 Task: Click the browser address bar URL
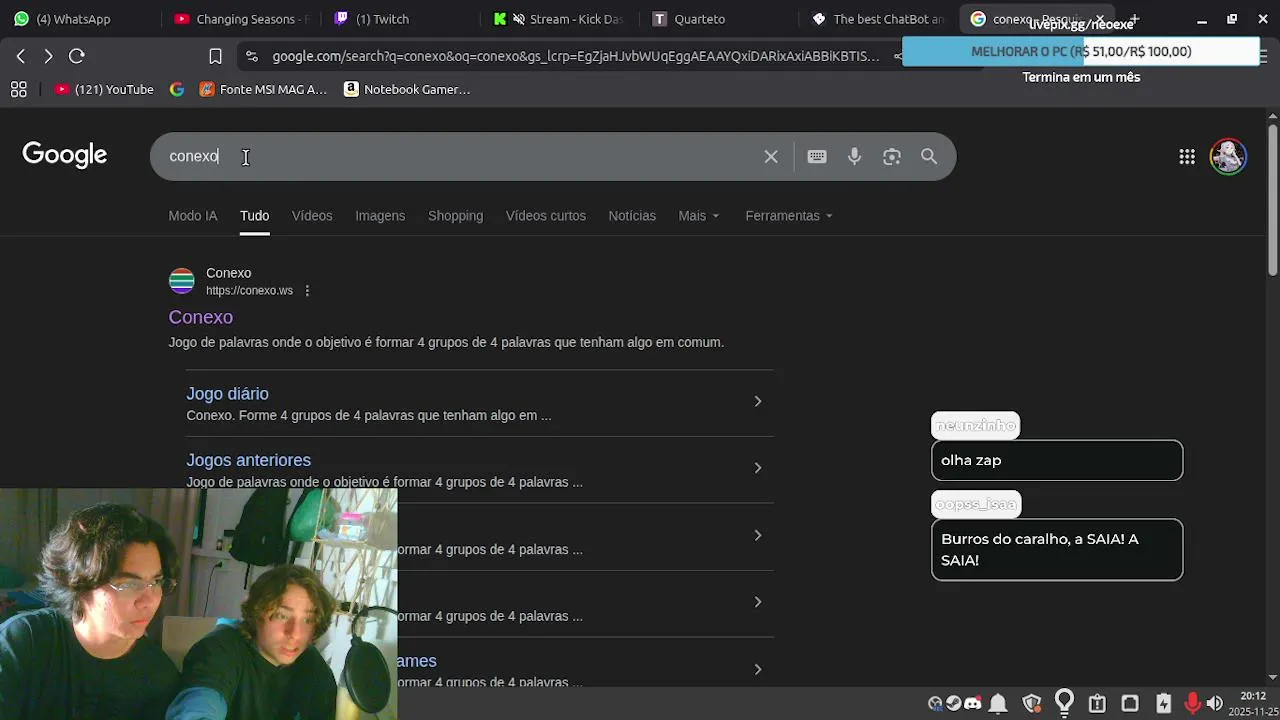pos(575,56)
